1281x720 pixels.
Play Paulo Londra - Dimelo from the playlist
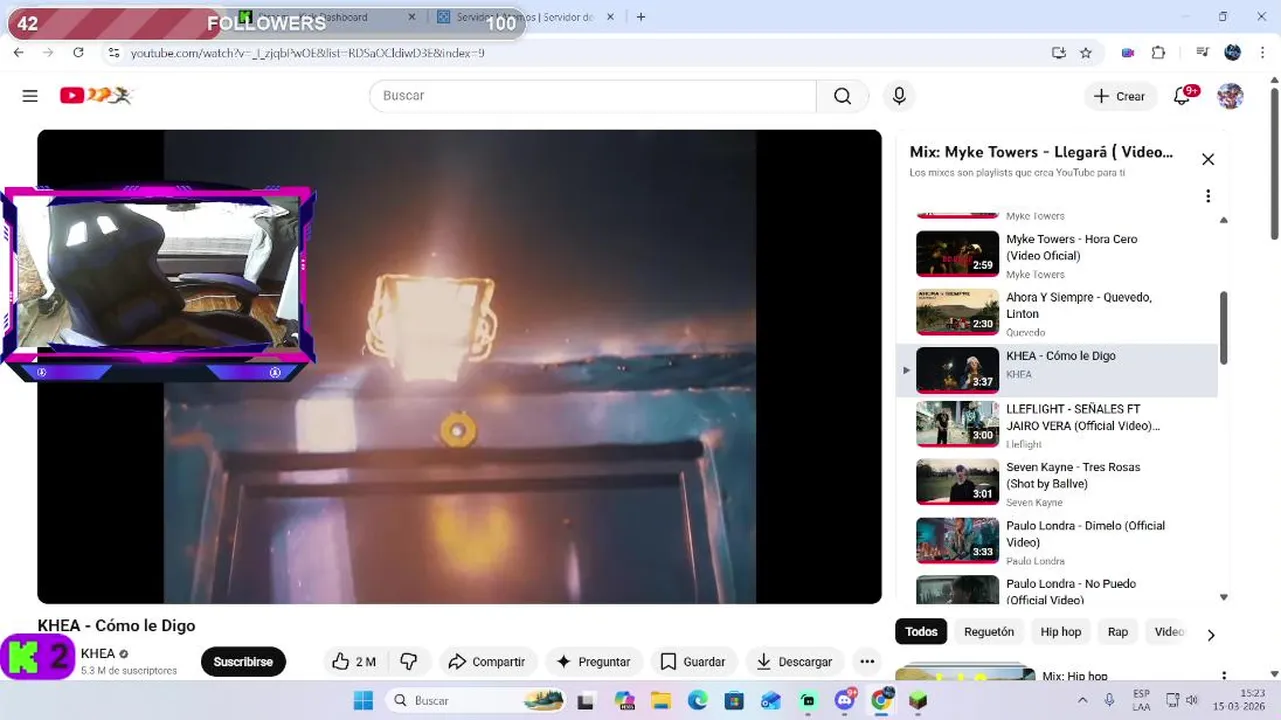(x=1057, y=541)
